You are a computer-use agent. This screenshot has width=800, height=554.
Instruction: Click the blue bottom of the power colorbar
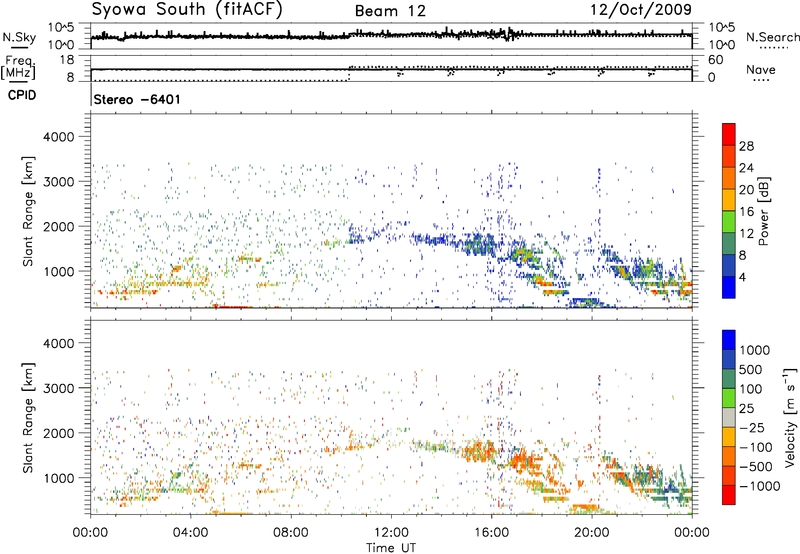point(729,287)
